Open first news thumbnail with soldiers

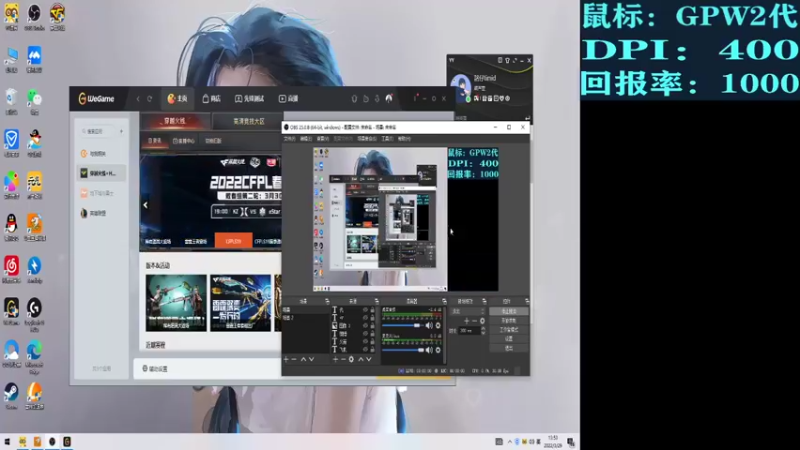click(176, 303)
